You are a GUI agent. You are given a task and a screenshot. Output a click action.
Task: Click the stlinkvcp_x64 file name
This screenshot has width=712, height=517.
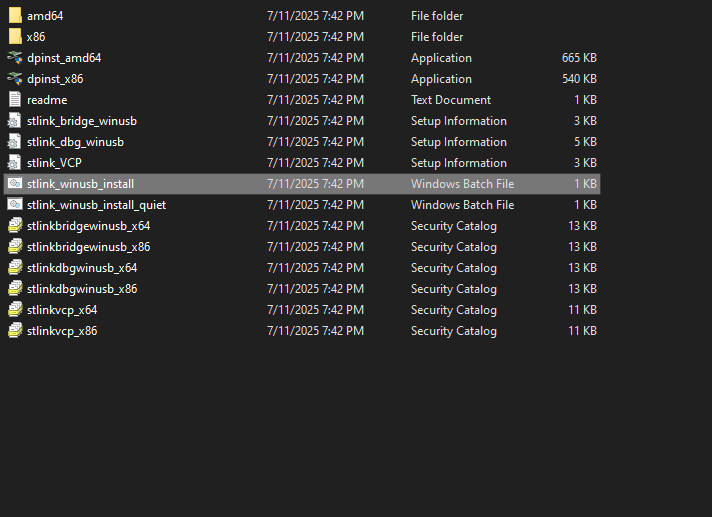coord(62,310)
